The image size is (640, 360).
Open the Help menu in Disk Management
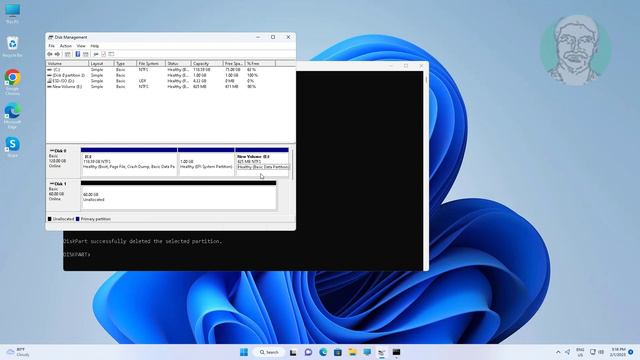click(x=95, y=46)
